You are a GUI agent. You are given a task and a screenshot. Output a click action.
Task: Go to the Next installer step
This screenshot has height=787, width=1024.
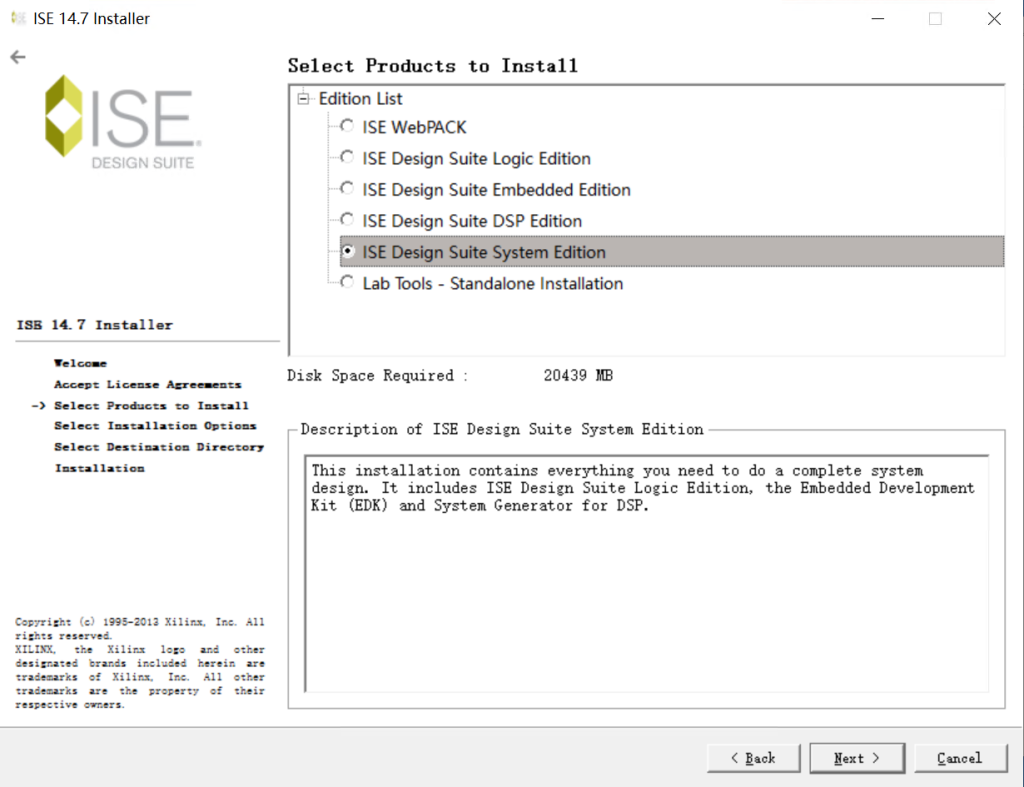(x=857, y=758)
